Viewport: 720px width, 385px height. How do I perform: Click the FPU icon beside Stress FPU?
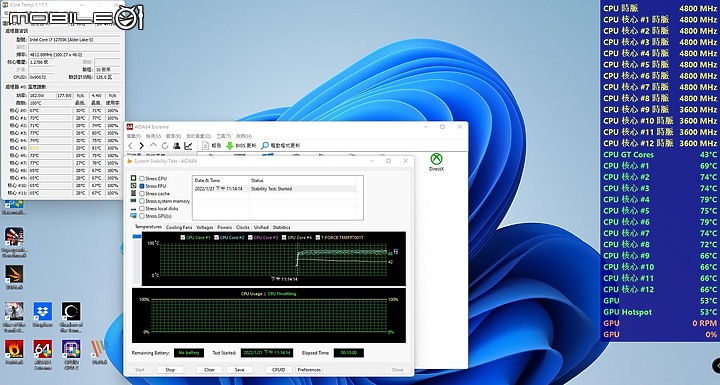(134, 186)
